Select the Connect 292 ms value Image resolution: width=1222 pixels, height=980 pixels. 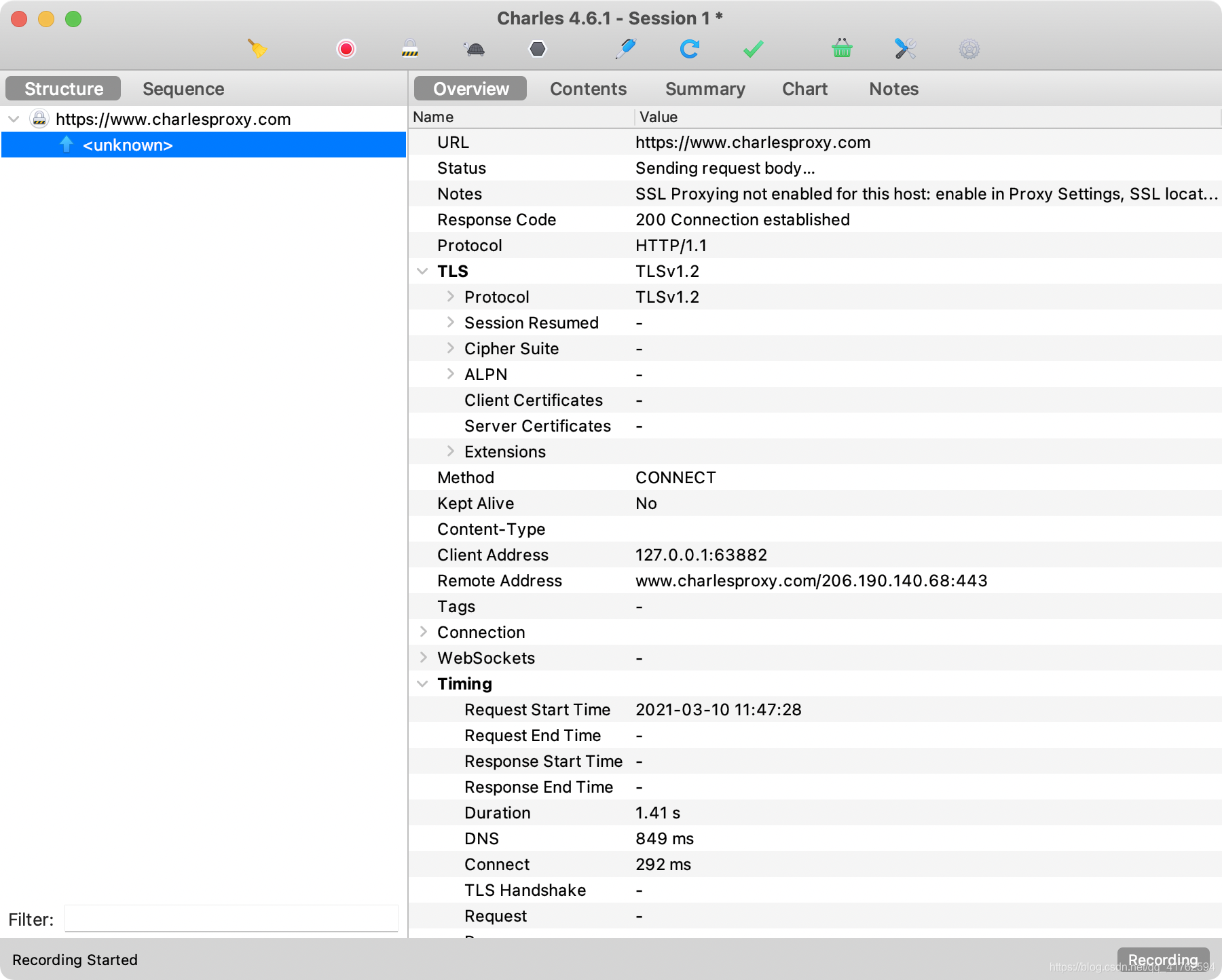tap(663, 865)
